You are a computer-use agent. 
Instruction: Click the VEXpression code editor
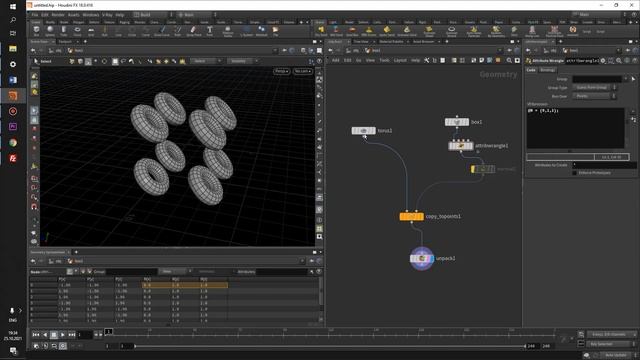click(x=575, y=128)
